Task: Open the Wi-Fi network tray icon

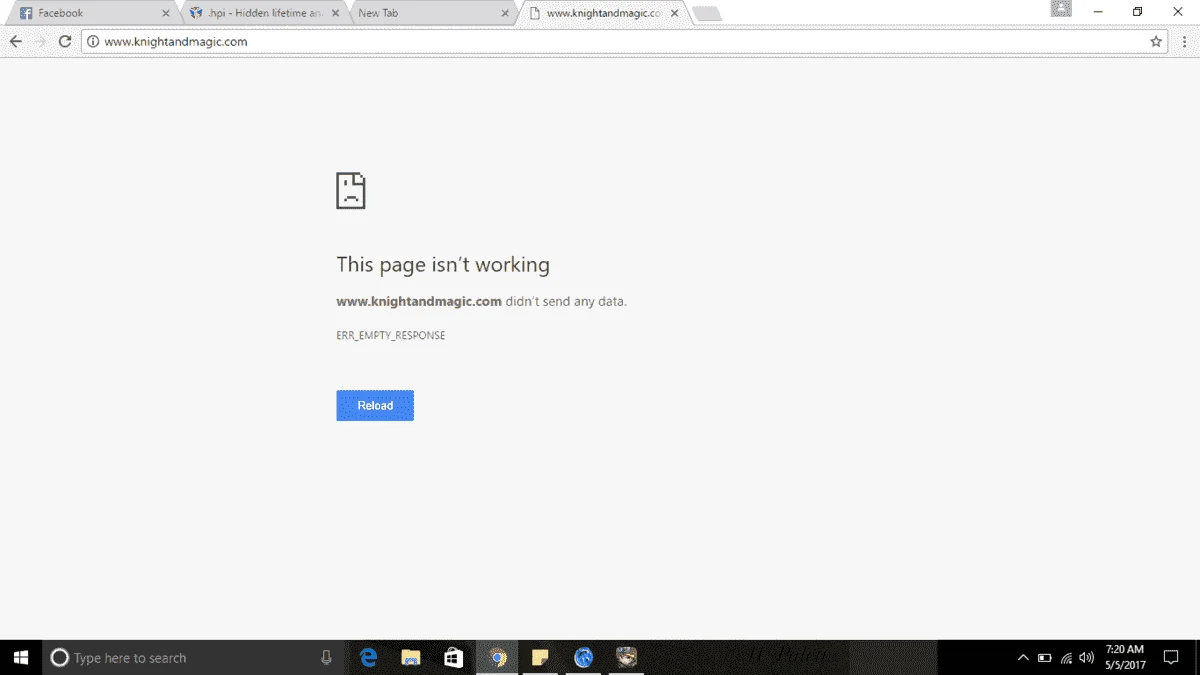Action: tap(1067, 658)
